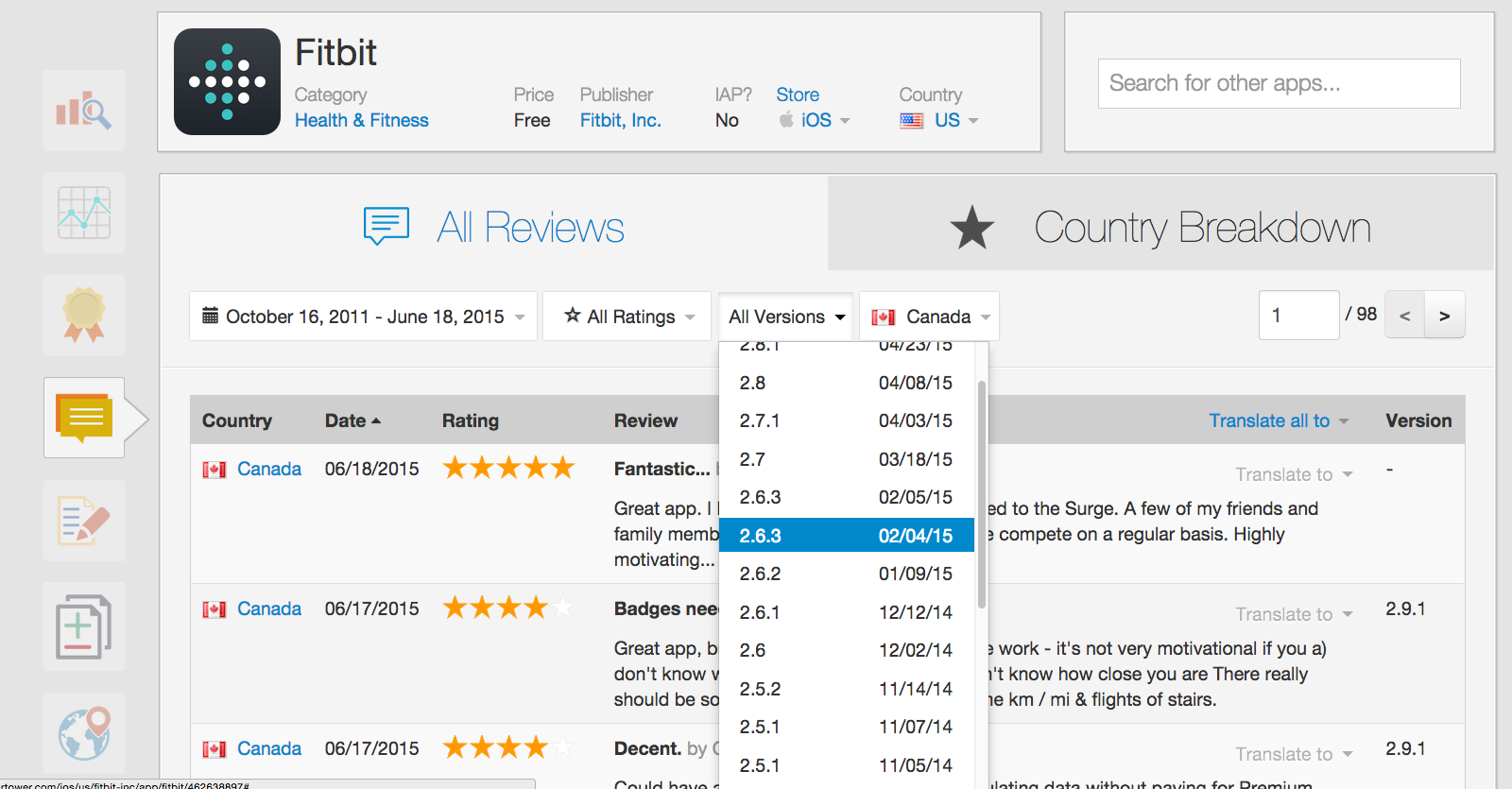This screenshot has height=789, width=1512.
Task: Click the page number input field
Action: pos(1299,315)
